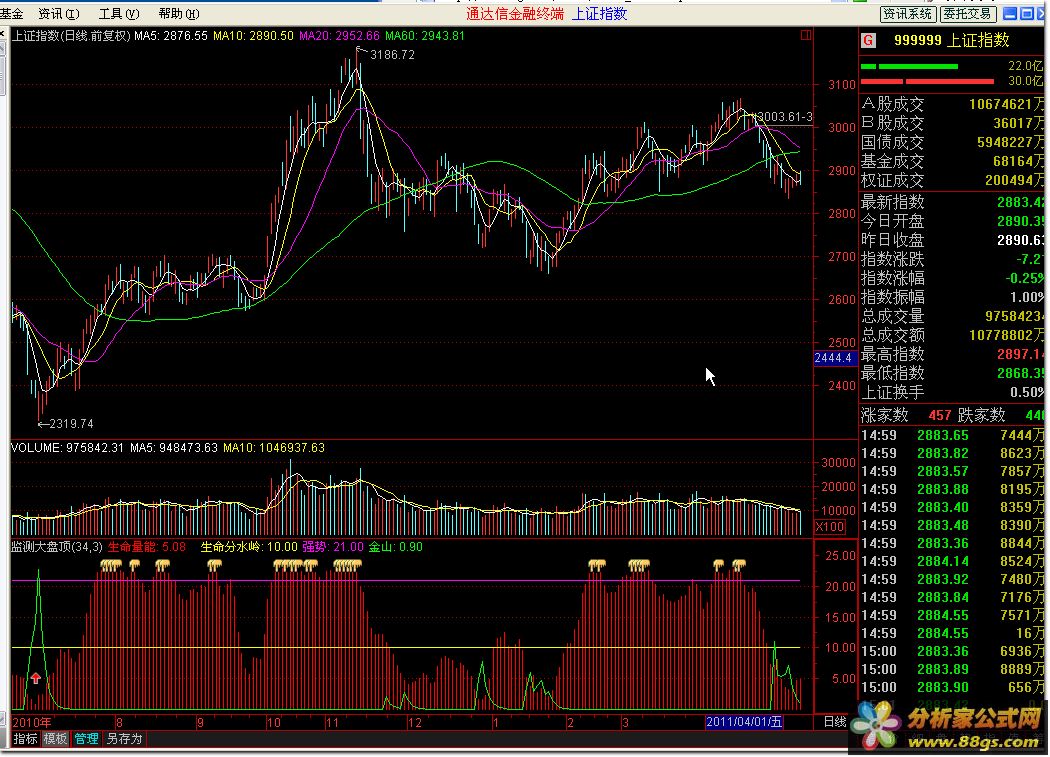Click the green buy-volume bar

[x=909, y=66]
